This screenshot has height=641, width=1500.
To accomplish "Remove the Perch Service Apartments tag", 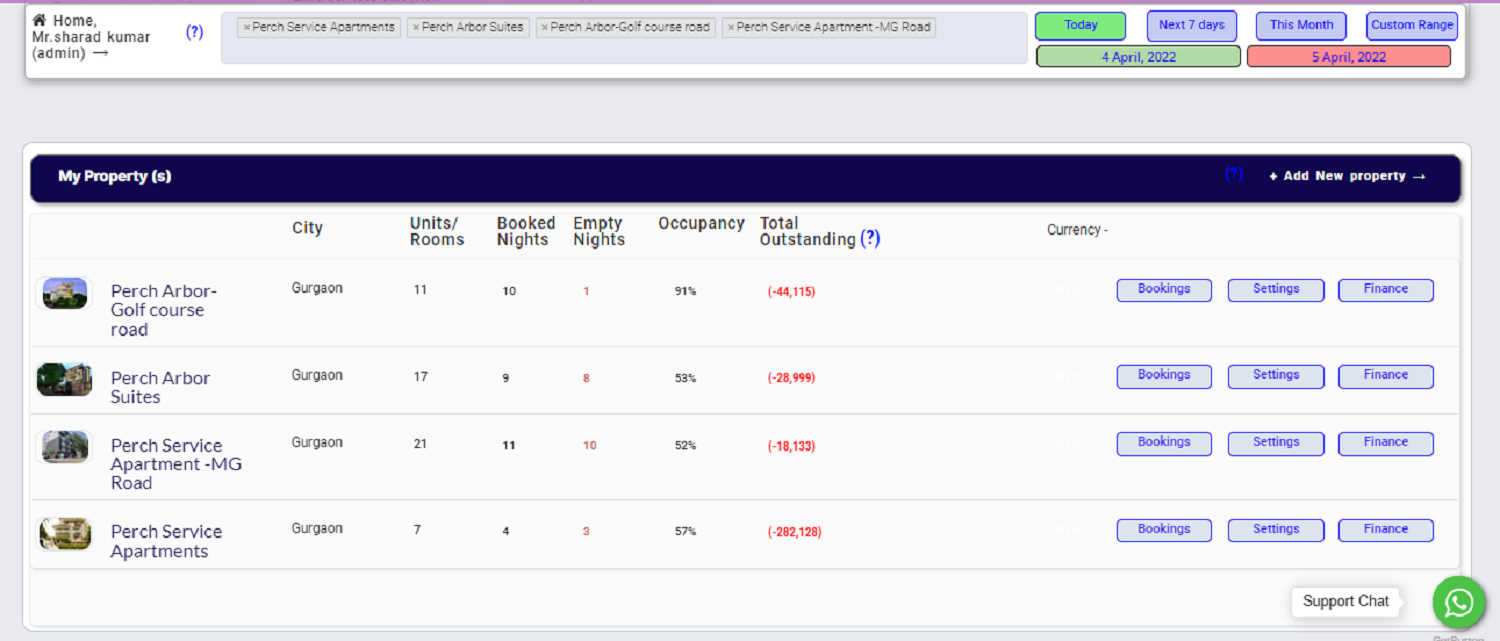I will [x=247, y=28].
